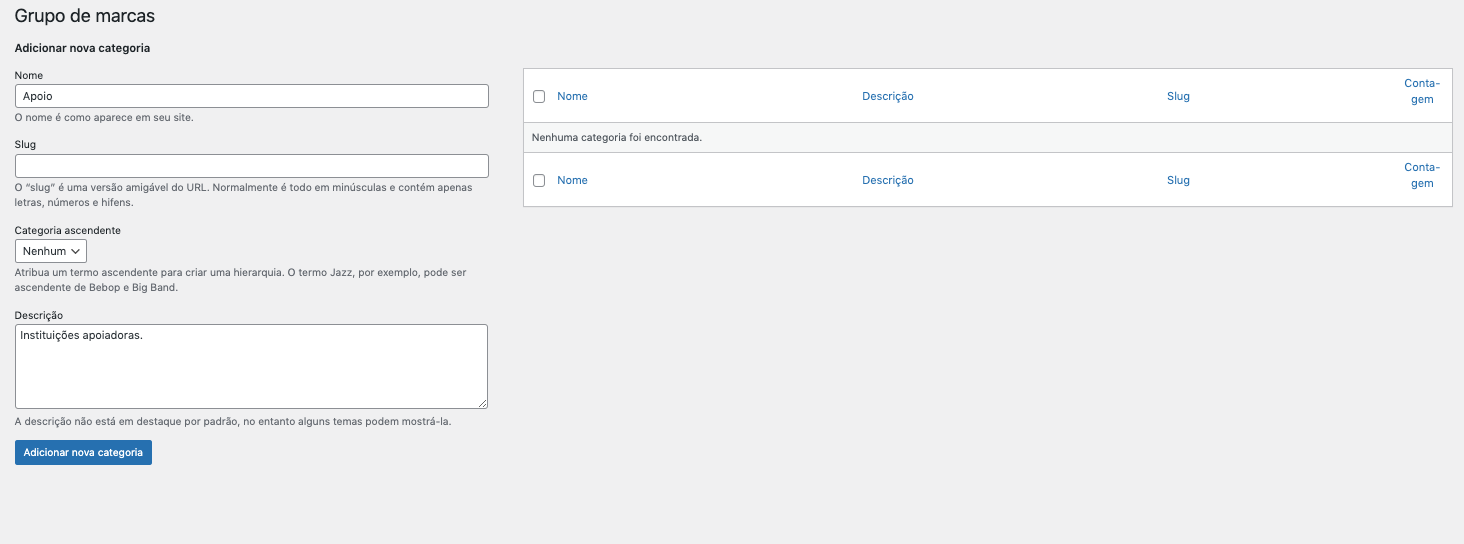Open the Categoria ascendente "Nenhum" dropdown
The image size is (1464, 544).
51,251
